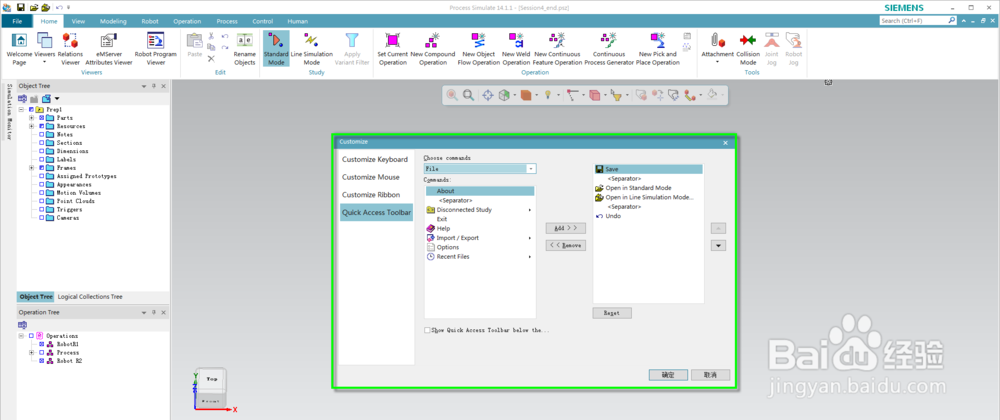Create a New Pick and Place Operation
This screenshot has height=420, width=1000.
pyautogui.click(x=658, y=48)
